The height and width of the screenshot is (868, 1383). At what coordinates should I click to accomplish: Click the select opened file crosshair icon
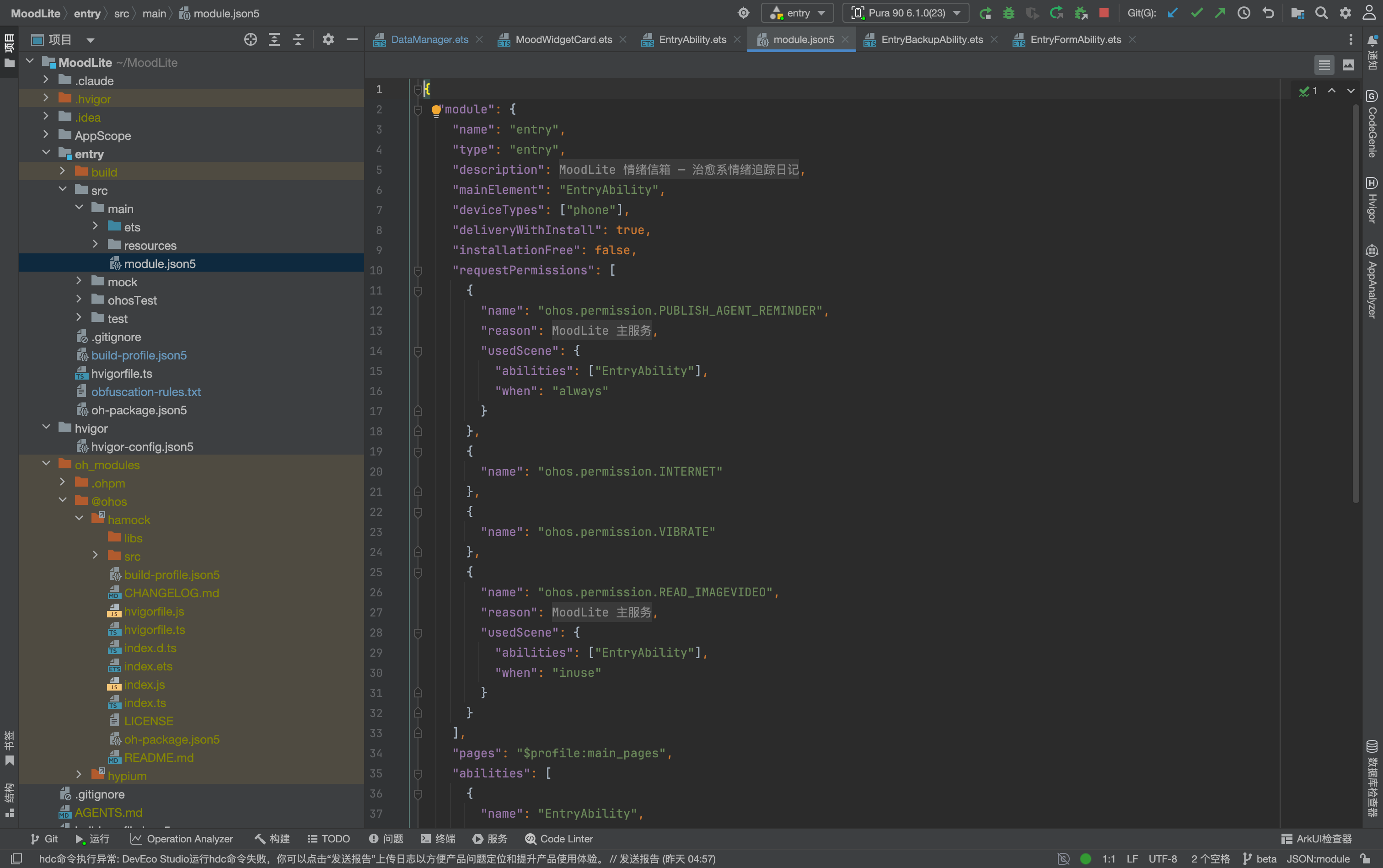(x=250, y=40)
